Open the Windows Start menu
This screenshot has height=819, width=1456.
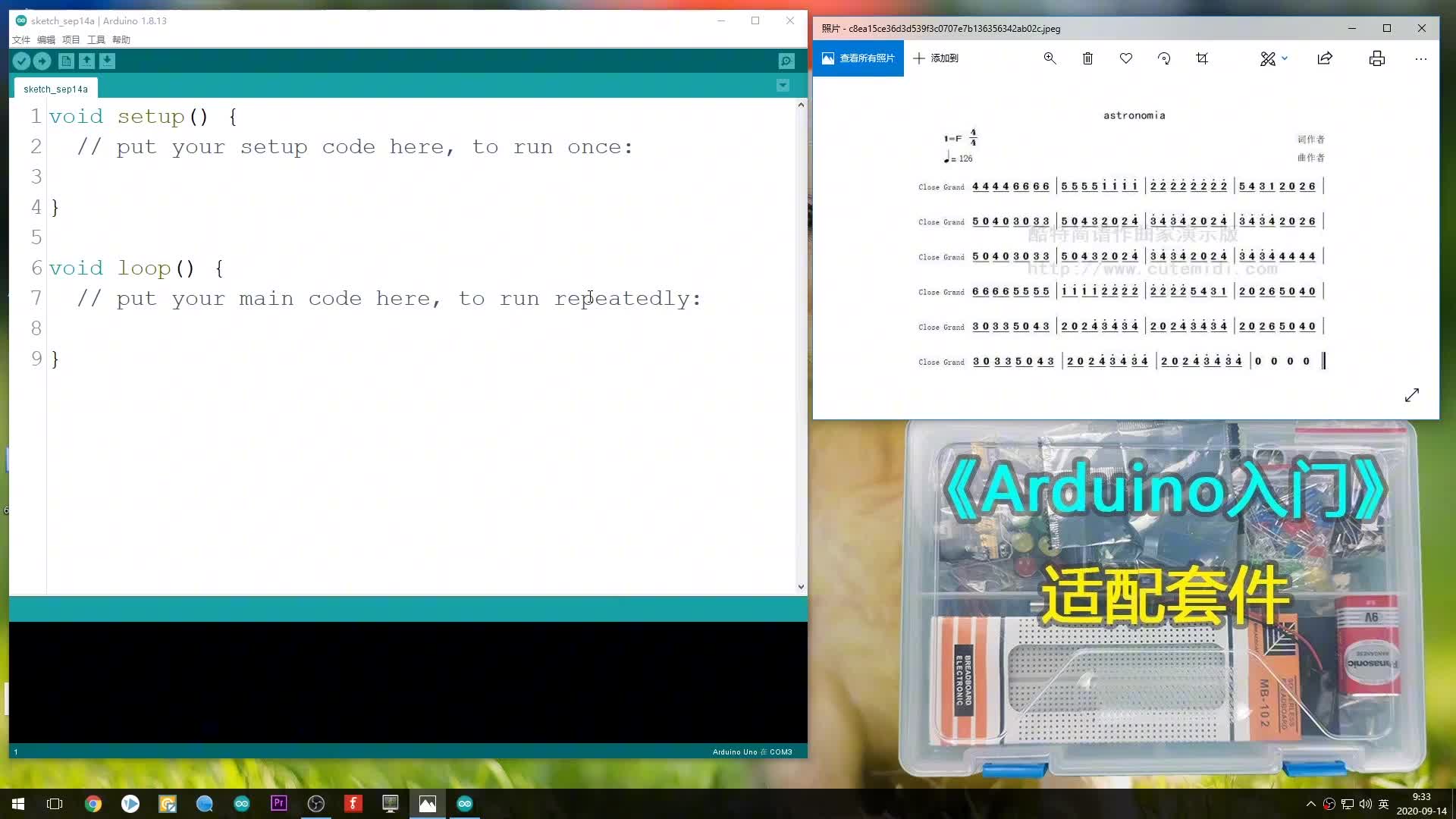tap(18, 804)
